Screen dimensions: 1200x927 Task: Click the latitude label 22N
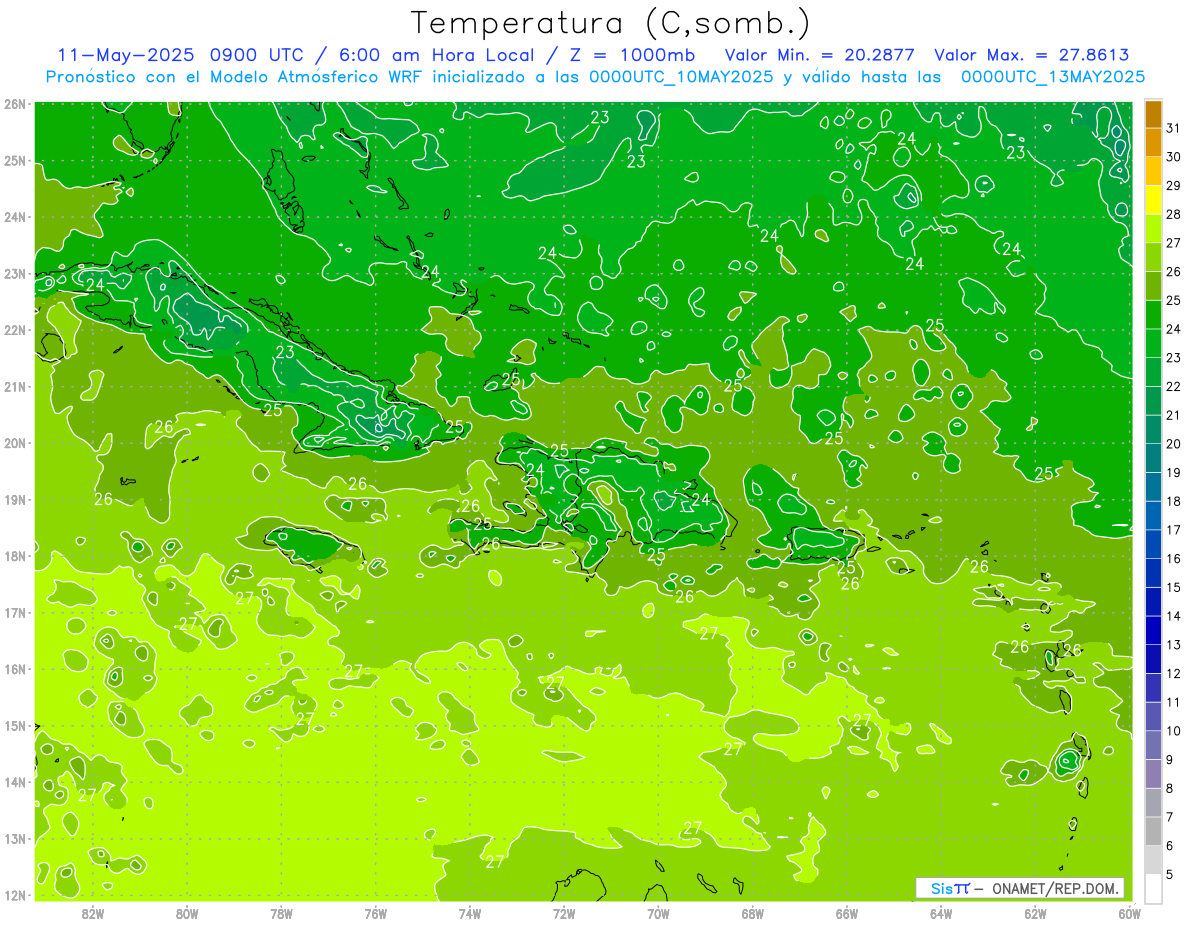pos(14,330)
